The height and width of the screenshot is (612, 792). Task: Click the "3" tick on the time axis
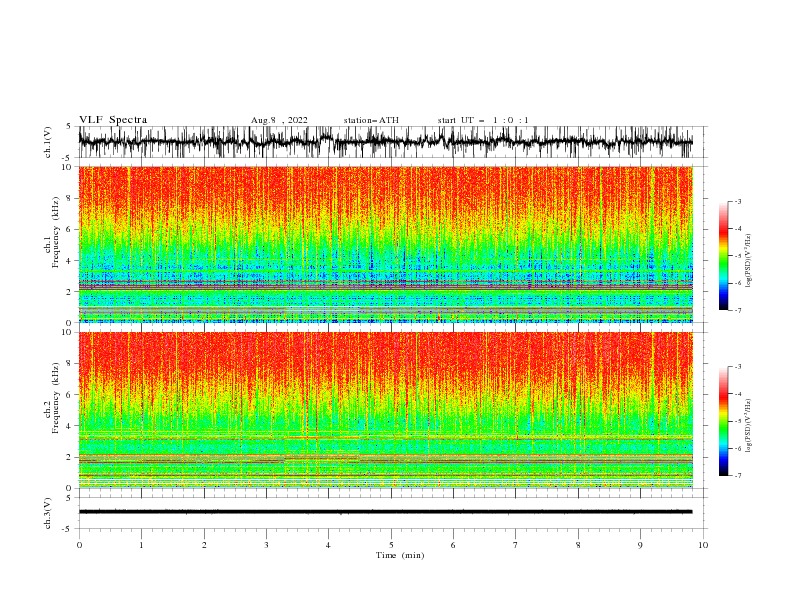tap(266, 545)
